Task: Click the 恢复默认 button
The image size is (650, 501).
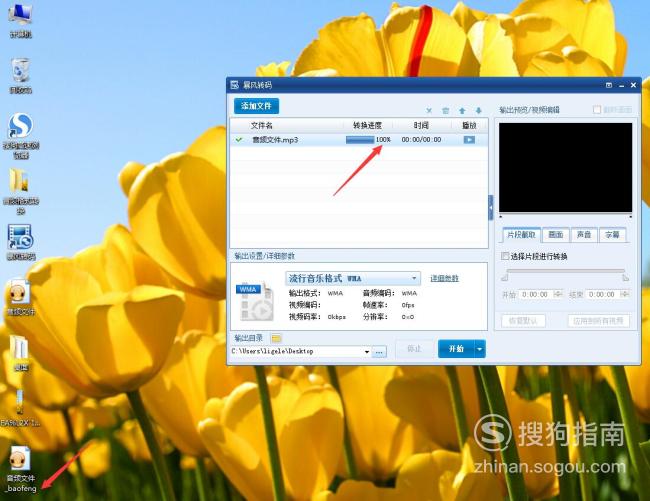Action: (523, 321)
